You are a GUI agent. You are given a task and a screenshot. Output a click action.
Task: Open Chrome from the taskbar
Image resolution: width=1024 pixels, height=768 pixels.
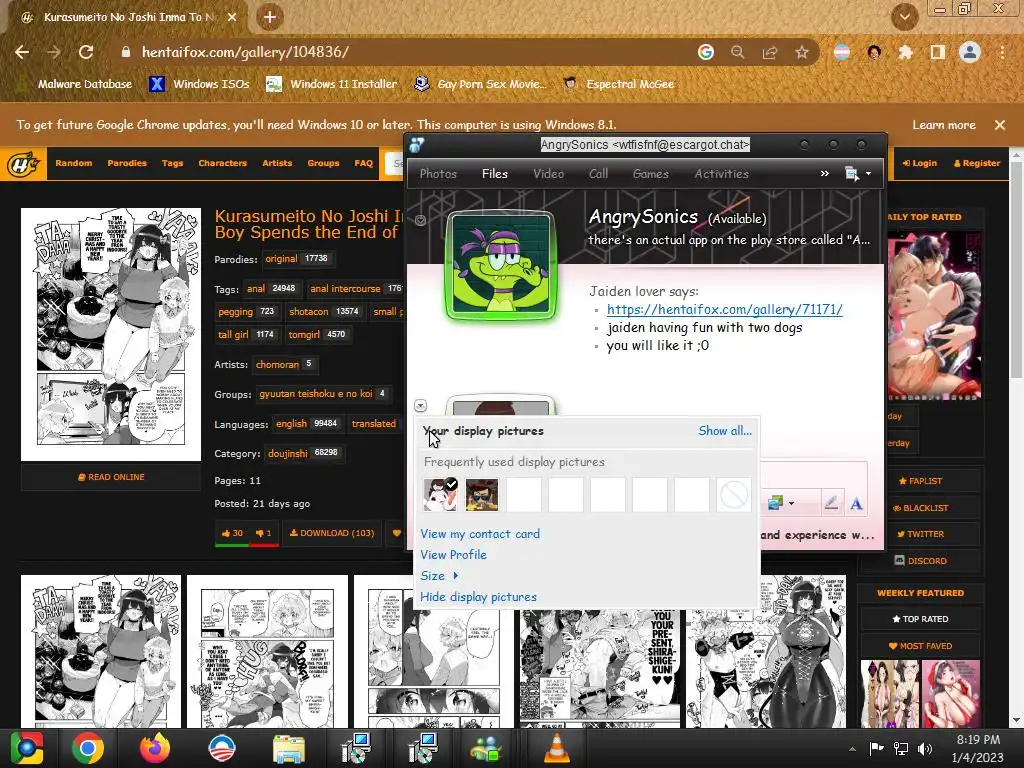point(88,748)
